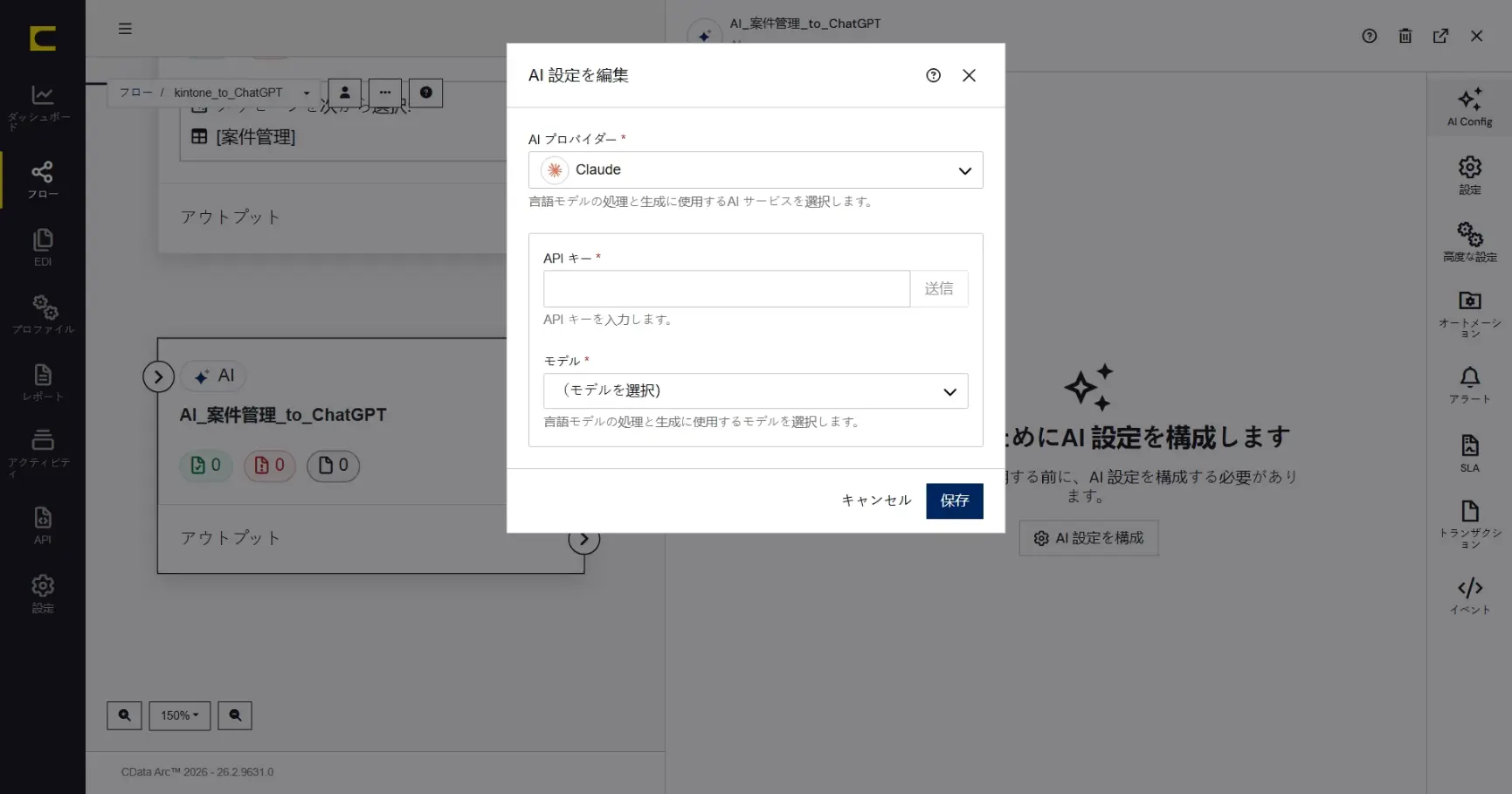Expand the model selection dropdown
1512x794 pixels.
pyautogui.click(x=756, y=391)
